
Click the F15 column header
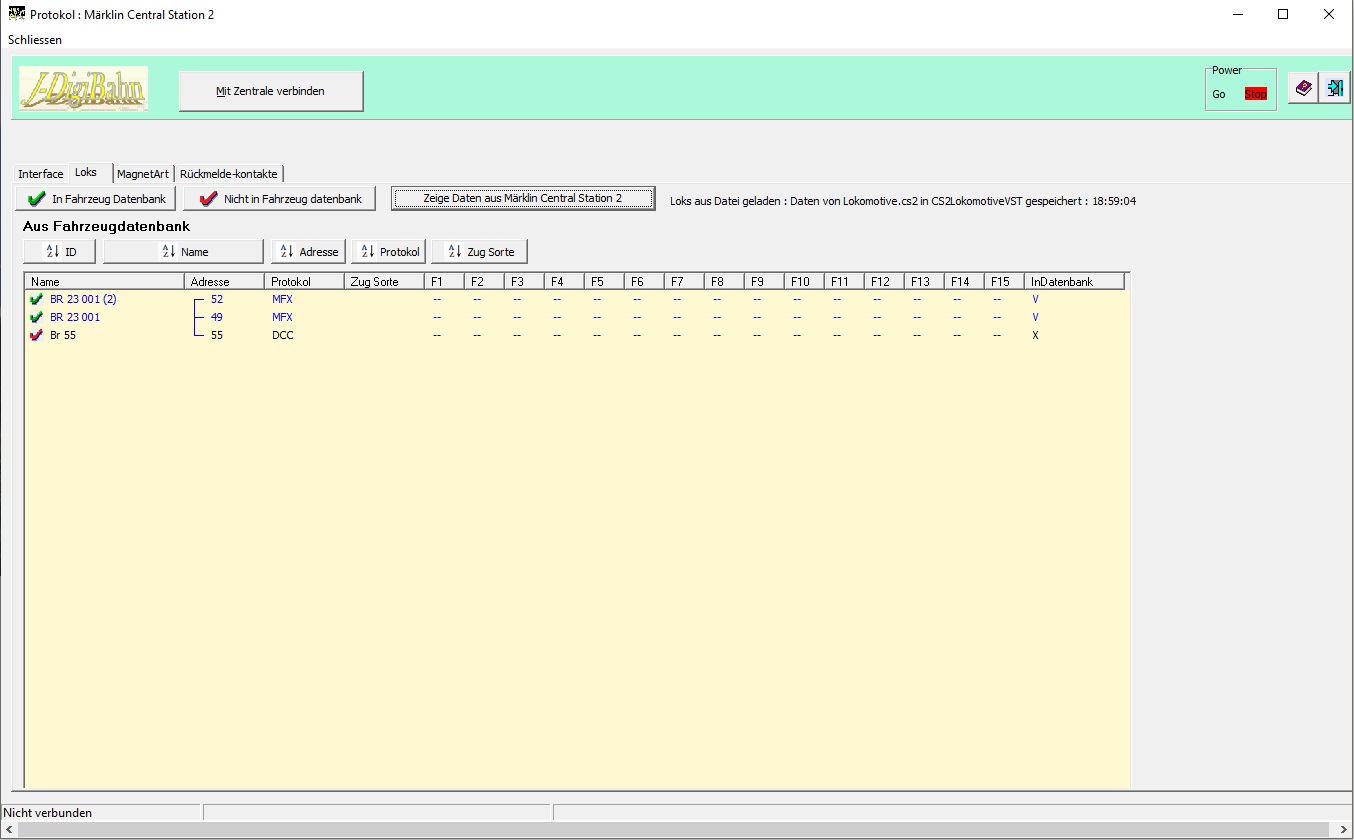click(1005, 282)
